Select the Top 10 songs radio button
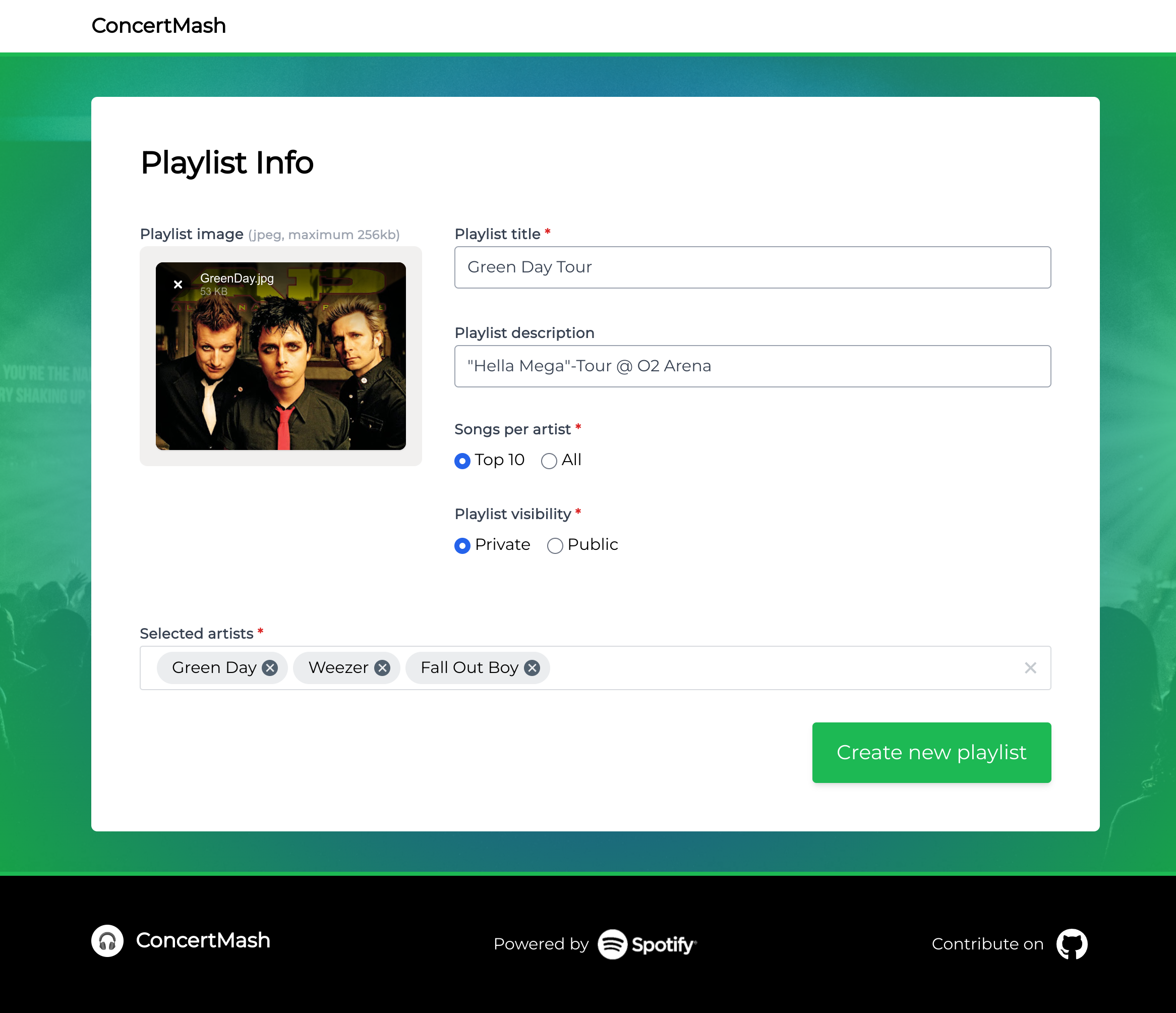1176x1013 pixels. coord(463,460)
